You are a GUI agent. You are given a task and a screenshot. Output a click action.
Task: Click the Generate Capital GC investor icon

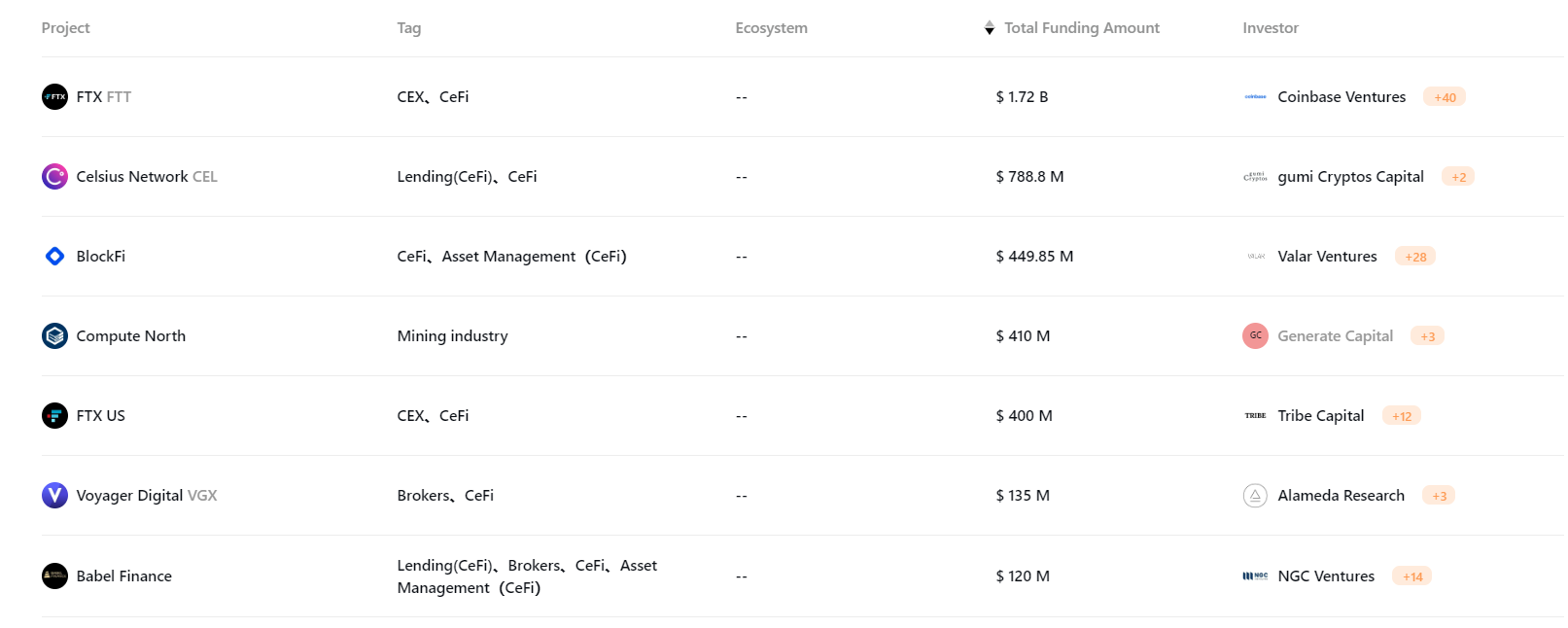pos(1255,336)
